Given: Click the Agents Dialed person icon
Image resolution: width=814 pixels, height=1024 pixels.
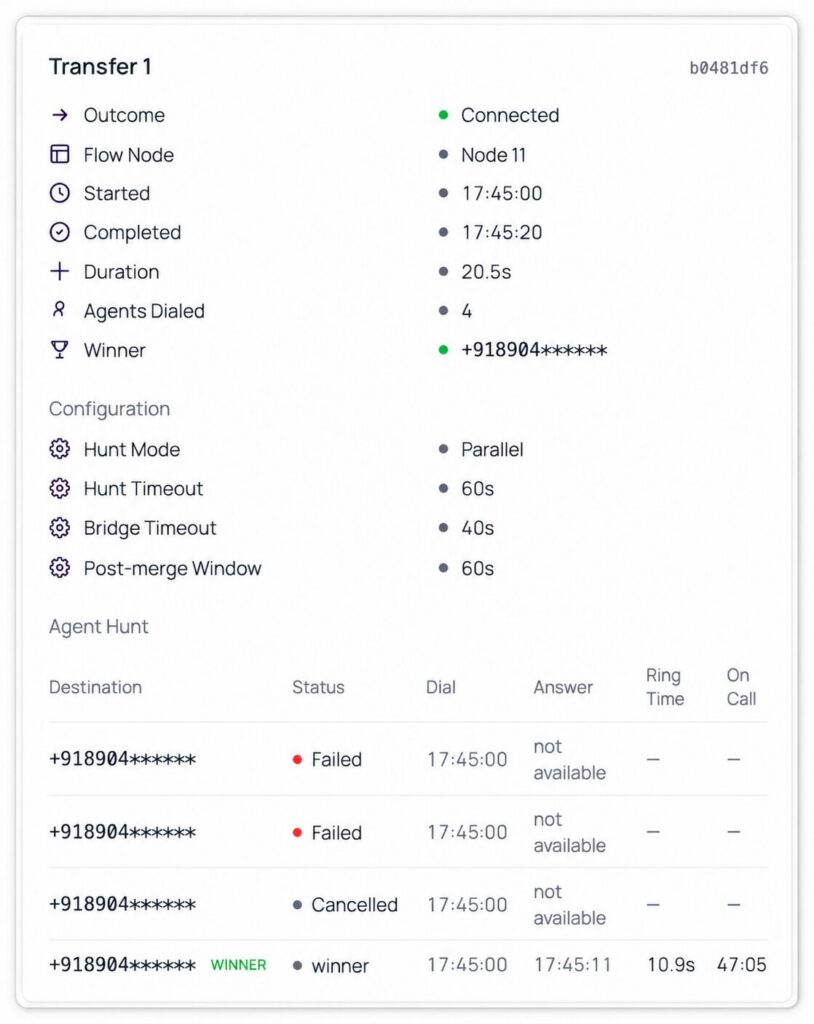Looking at the screenshot, I should pyautogui.click(x=59, y=310).
